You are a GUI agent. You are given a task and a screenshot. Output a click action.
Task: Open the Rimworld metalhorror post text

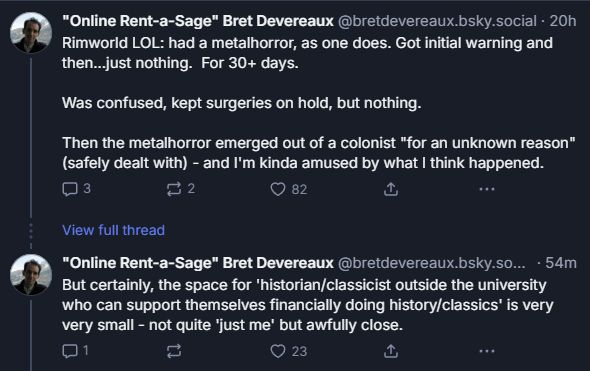pyautogui.click(x=318, y=103)
